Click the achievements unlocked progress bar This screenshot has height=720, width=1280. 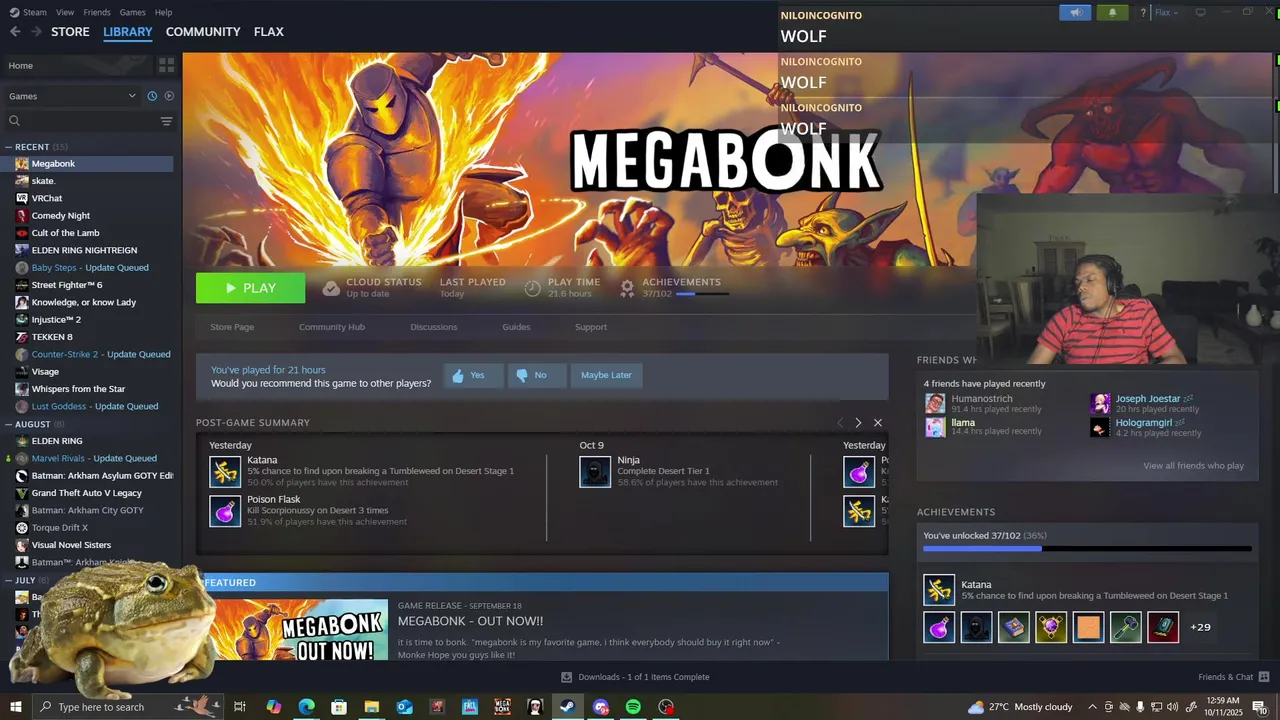1087,548
